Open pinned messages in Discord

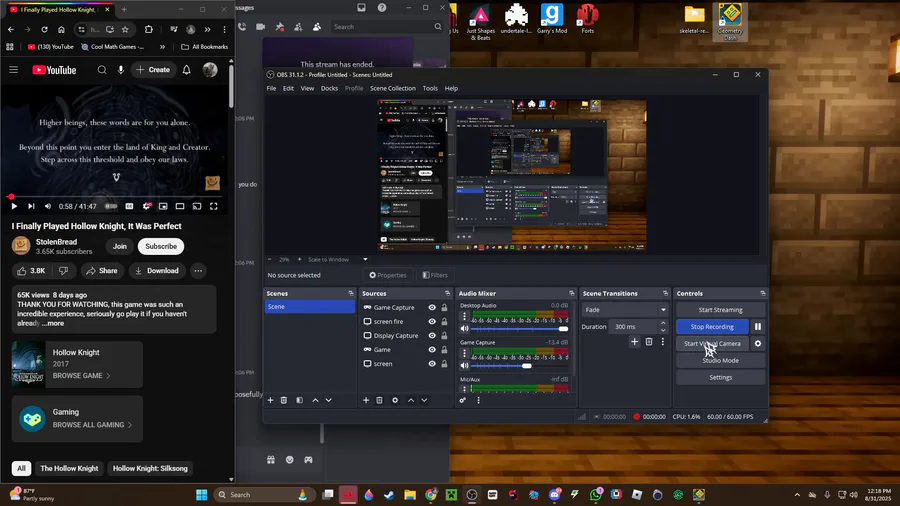(280, 26)
